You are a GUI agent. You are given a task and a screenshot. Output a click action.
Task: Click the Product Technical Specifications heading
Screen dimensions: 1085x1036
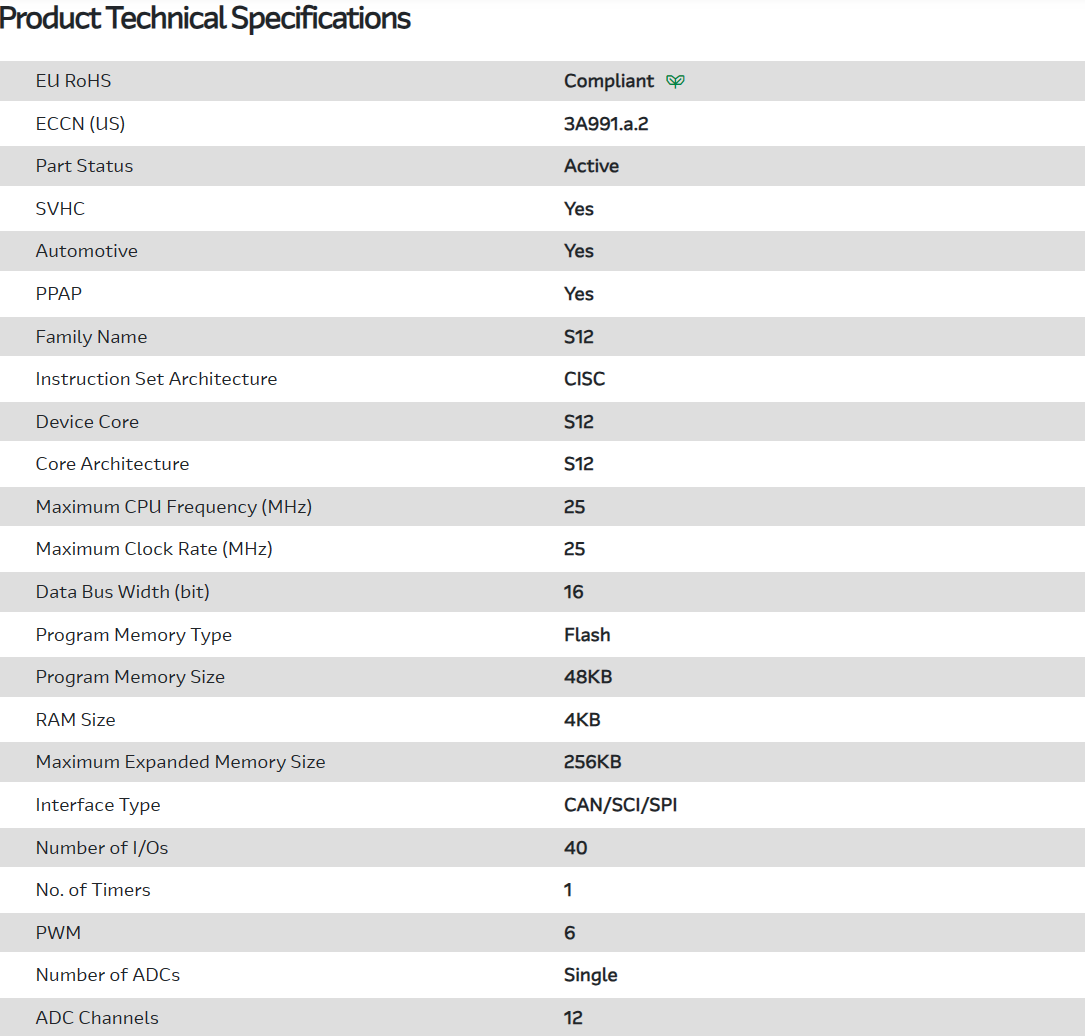tap(205, 18)
